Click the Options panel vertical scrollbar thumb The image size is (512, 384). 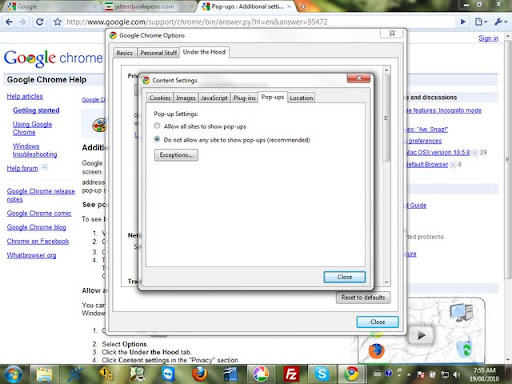click(x=386, y=118)
